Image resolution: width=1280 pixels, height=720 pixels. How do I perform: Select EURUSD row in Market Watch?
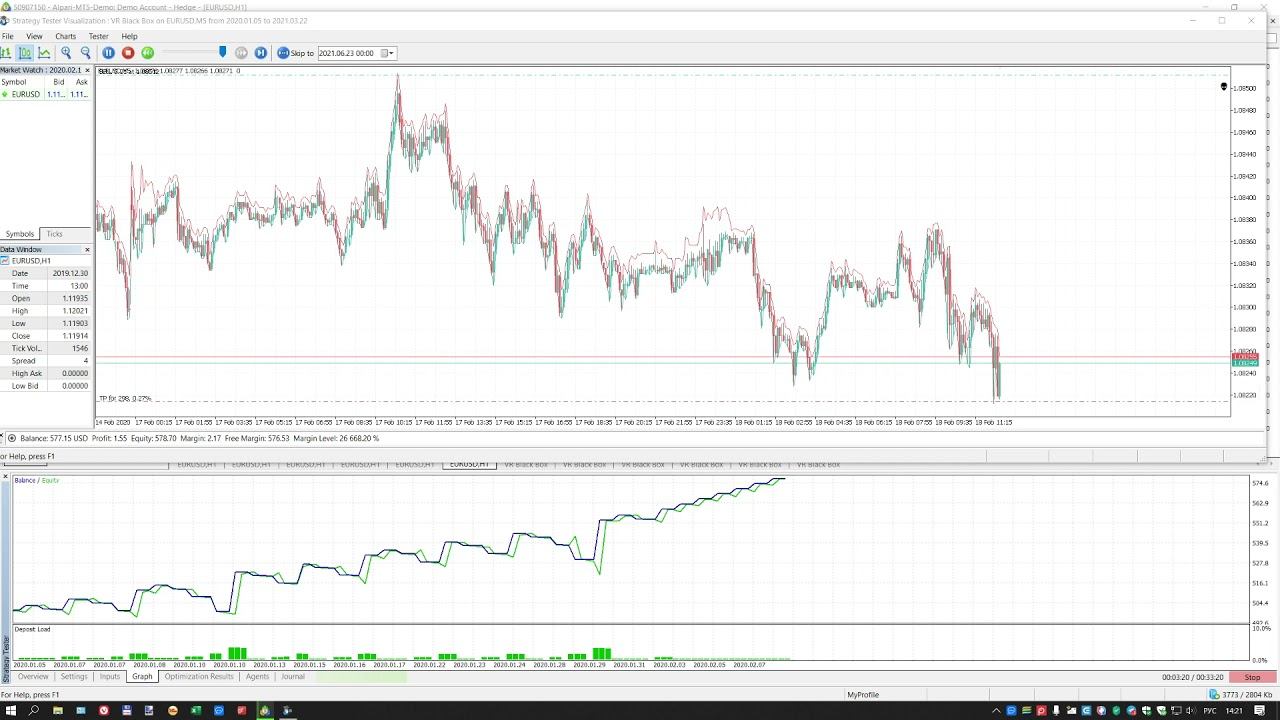click(45, 94)
